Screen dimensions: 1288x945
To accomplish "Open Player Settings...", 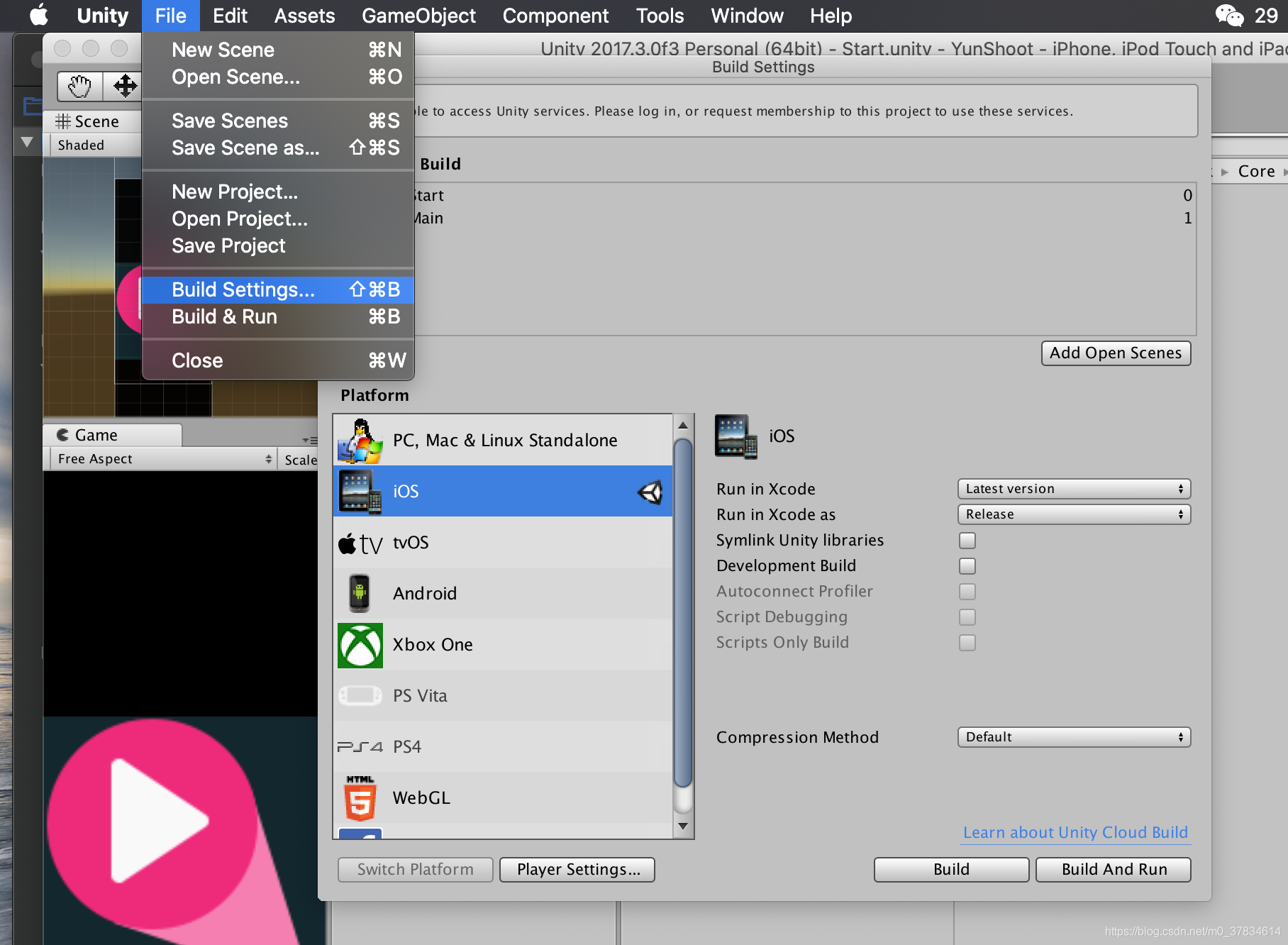I will tap(577, 869).
